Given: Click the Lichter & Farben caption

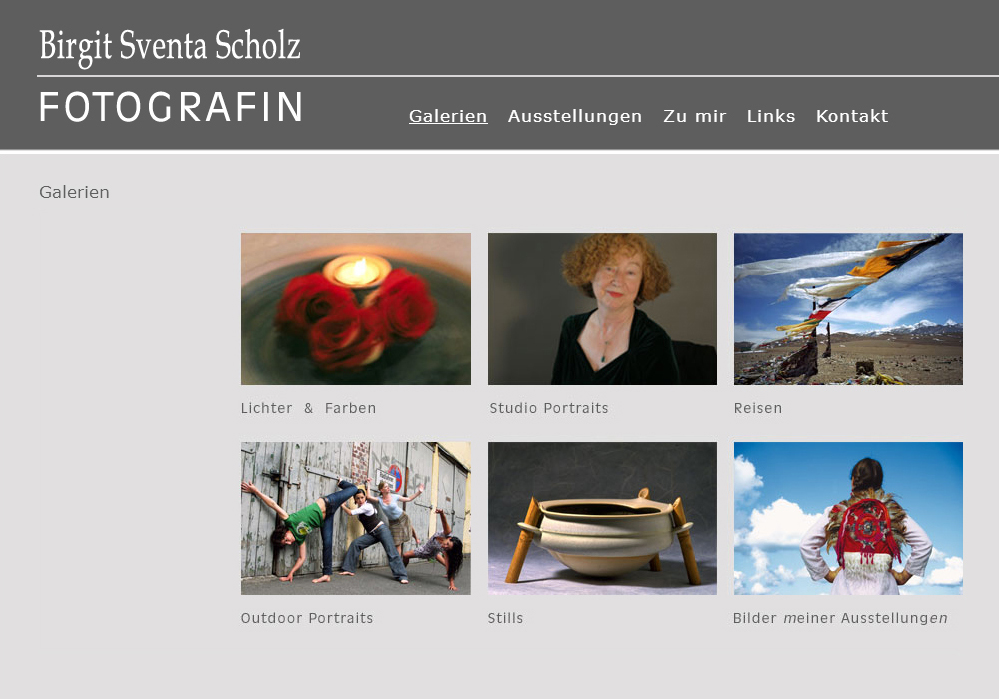Looking at the screenshot, I should coord(308,408).
